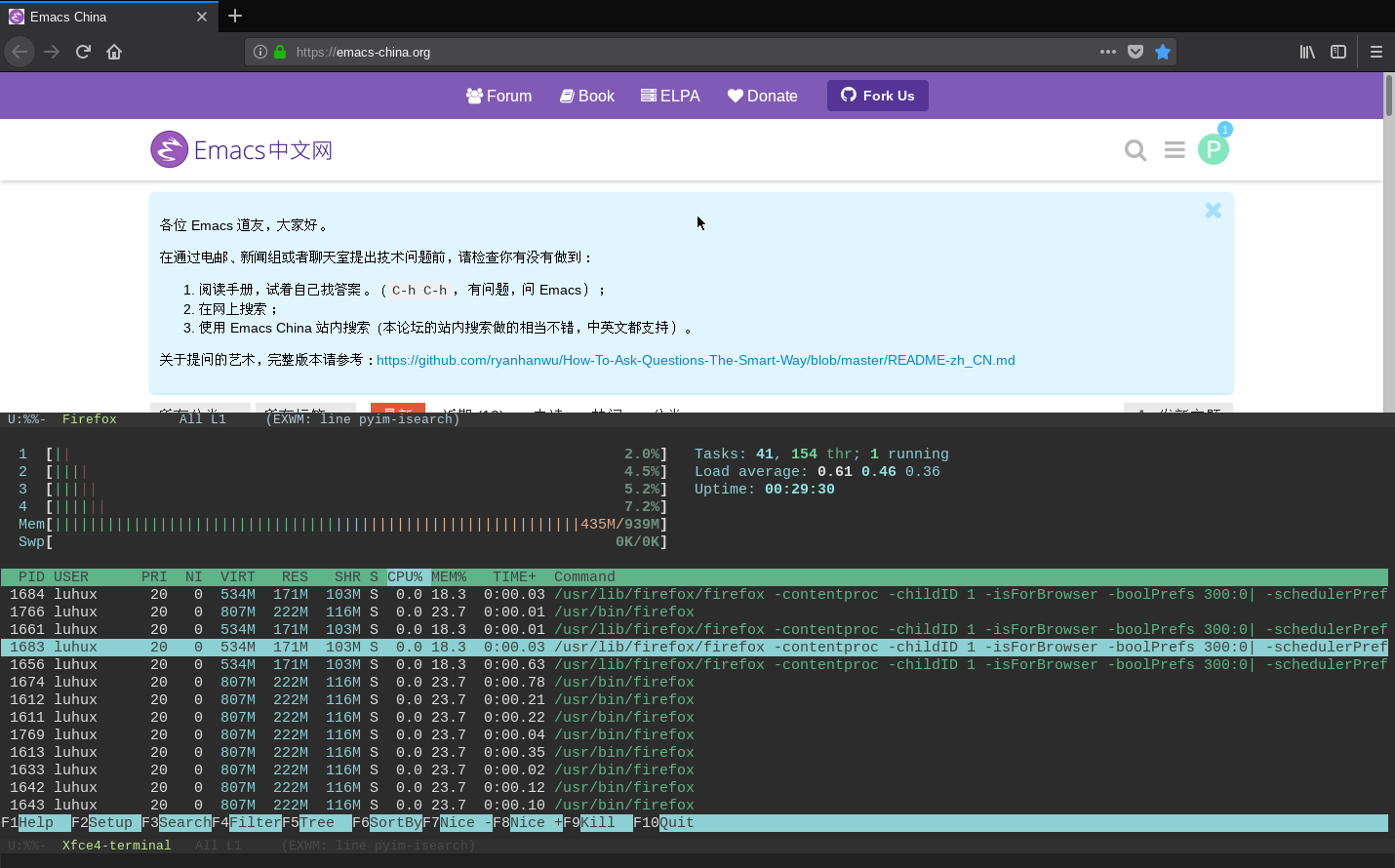1395x868 pixels.
Task: Reload the Emacs China page
Action: click(x=83, y=52)
